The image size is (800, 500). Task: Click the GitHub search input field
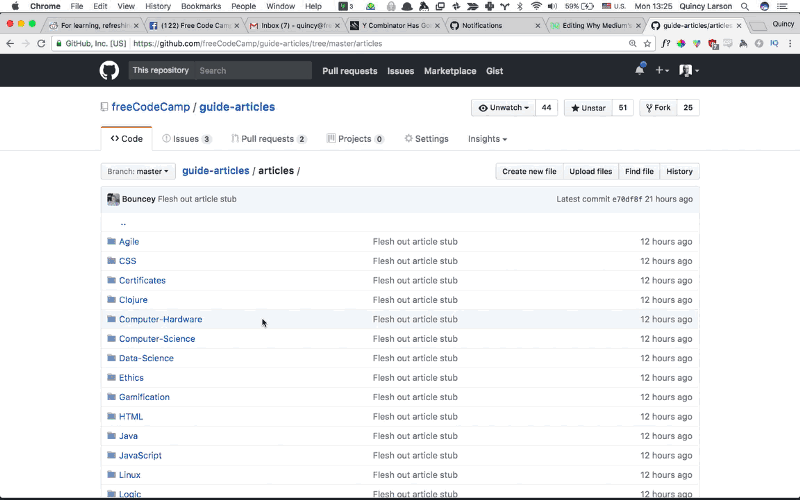[253, 71]
